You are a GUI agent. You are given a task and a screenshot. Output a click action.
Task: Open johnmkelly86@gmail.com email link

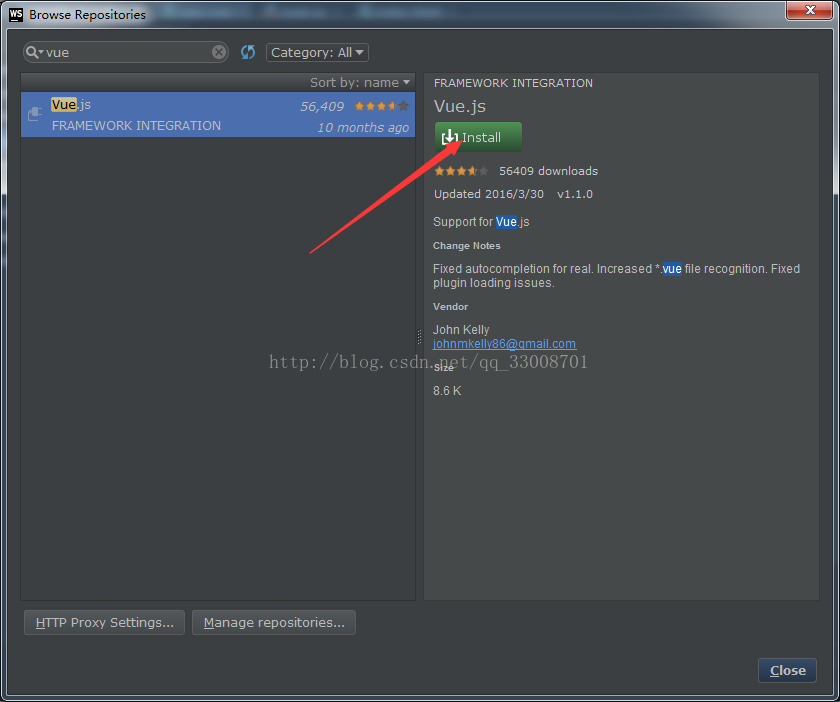pyautogui.click(x=504, y=344)
